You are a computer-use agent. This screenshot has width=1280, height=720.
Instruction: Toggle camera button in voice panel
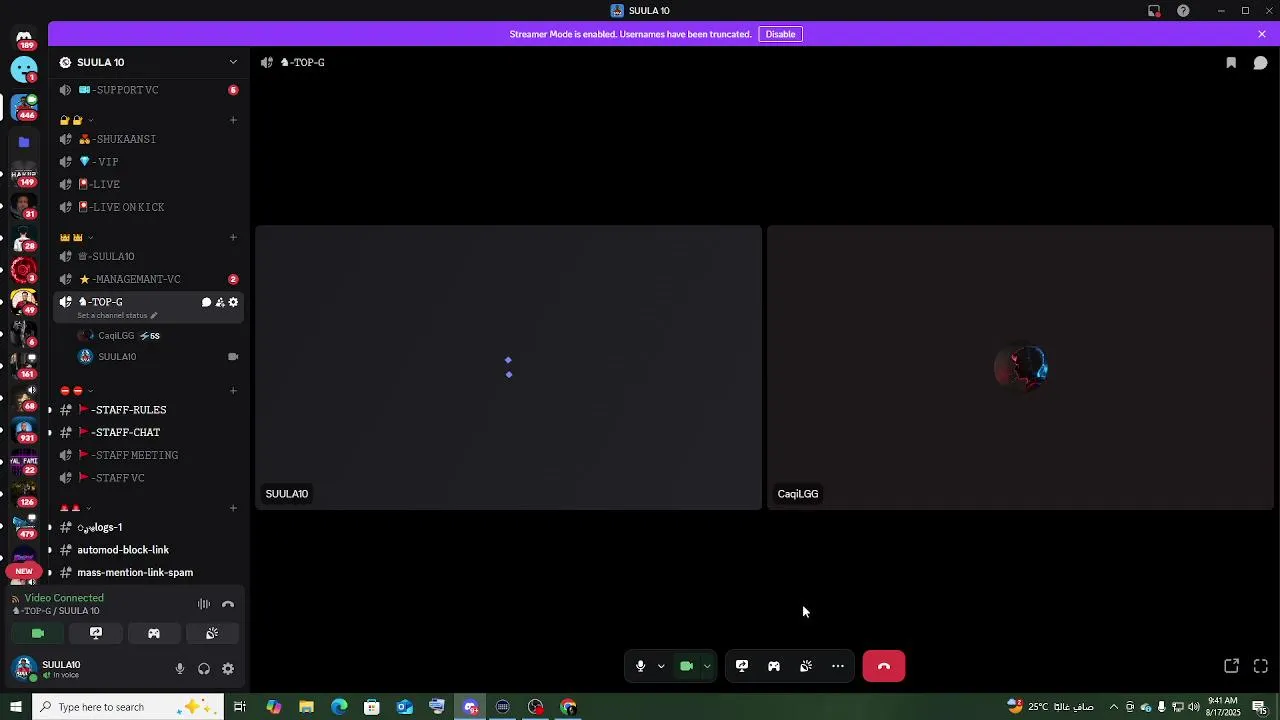tap(38, 633)
